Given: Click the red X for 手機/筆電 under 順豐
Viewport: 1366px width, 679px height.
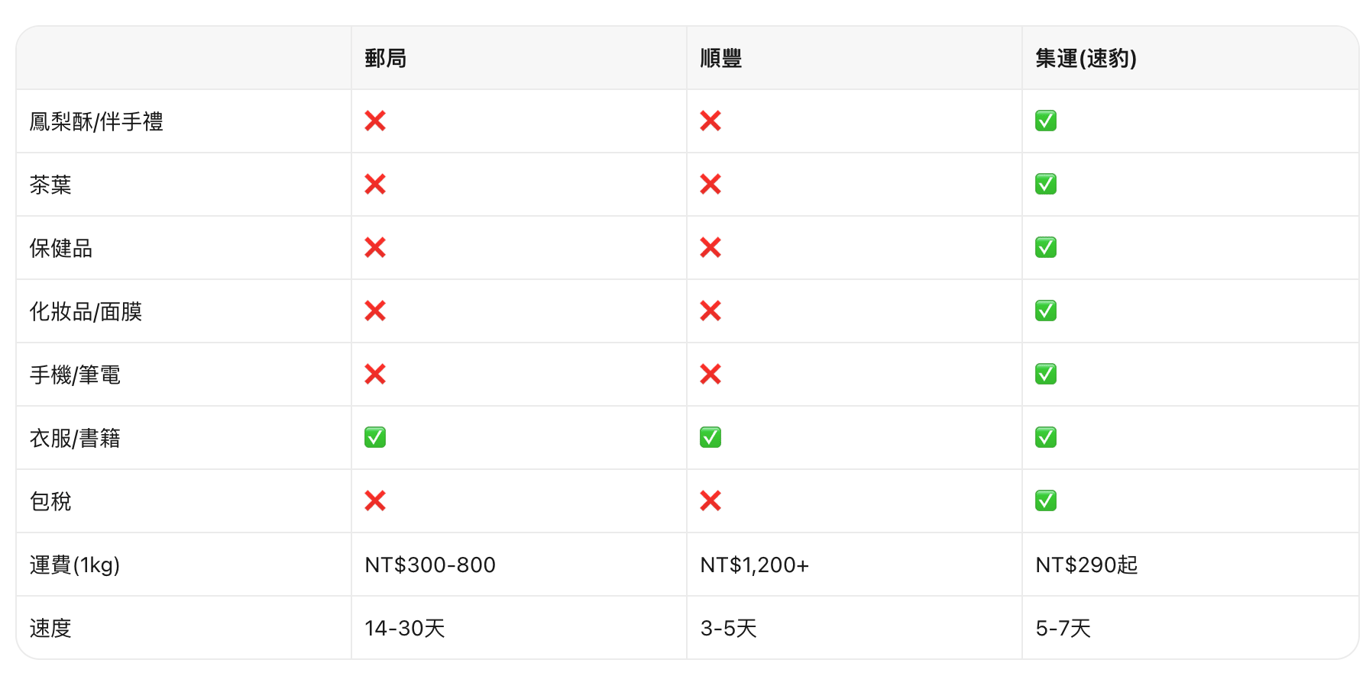Looking at the screenshot, I should [x=710, y=374].
